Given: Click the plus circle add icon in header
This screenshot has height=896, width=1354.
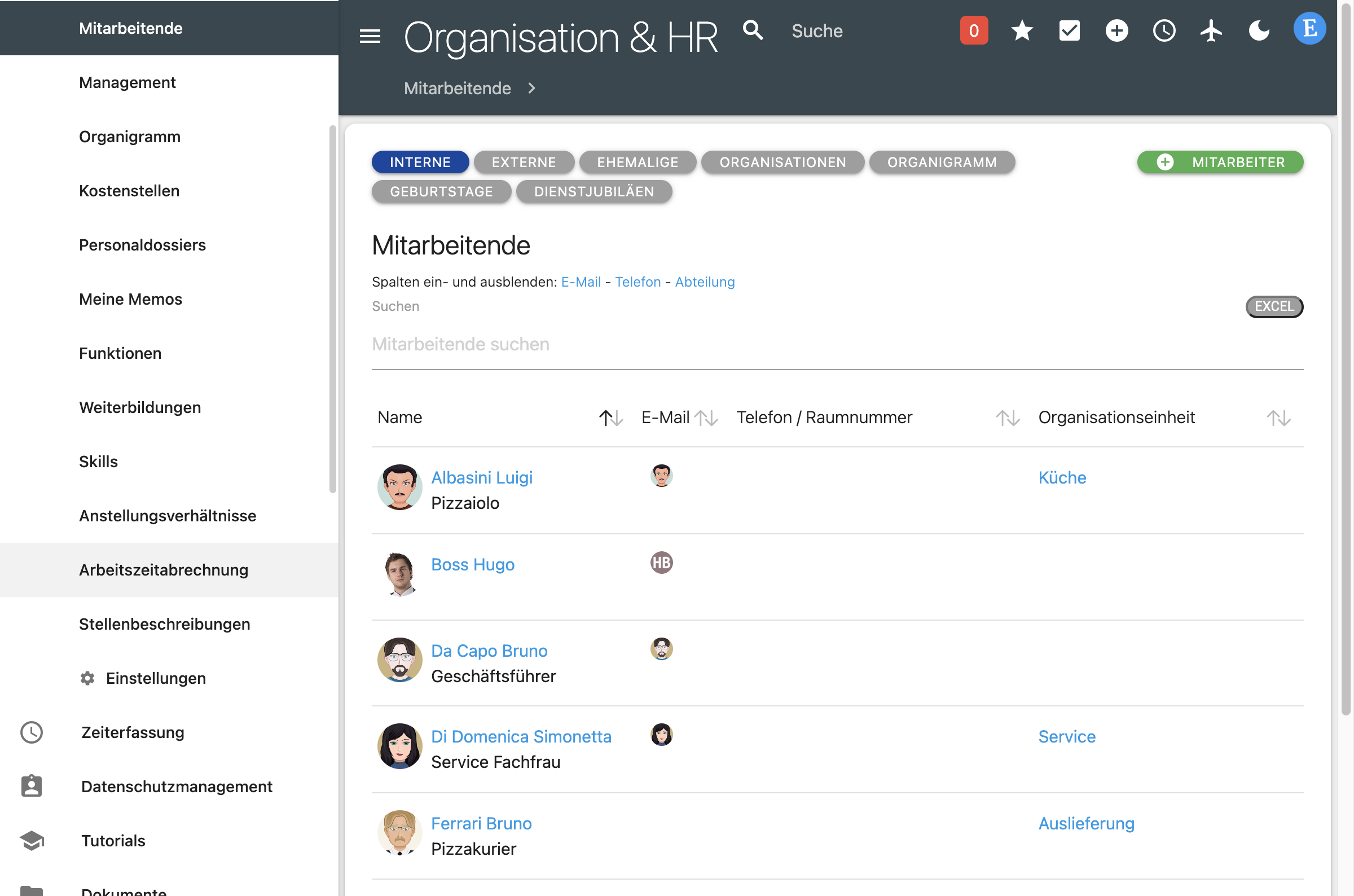Looking at the screenshot, I should [x=1116, y=30].
